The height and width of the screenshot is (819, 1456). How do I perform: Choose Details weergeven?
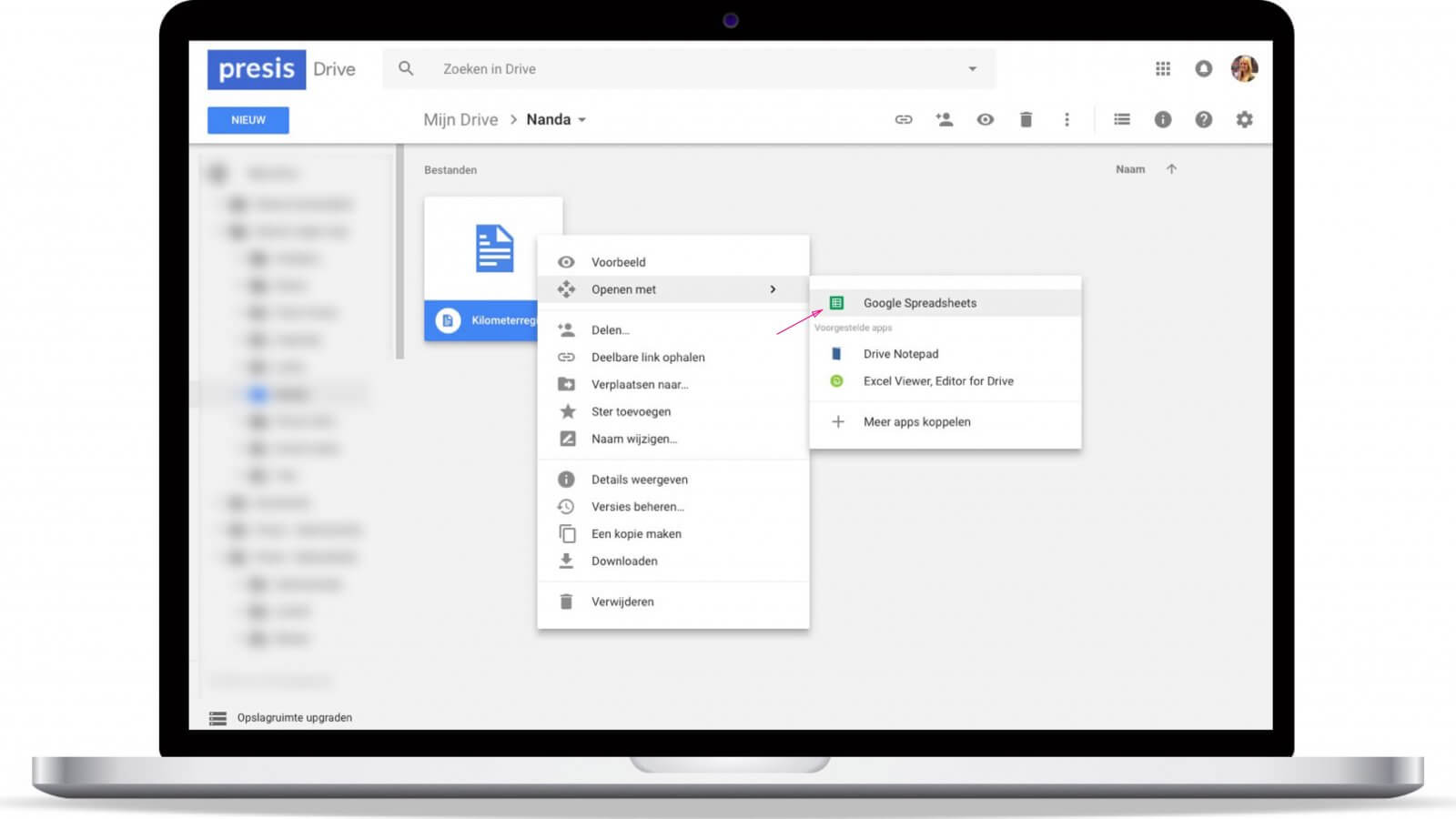pos(673,480)
